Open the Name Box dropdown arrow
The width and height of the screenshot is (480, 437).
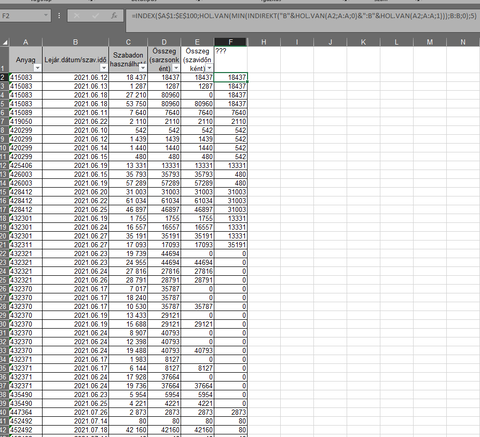(x=46, y=16)
